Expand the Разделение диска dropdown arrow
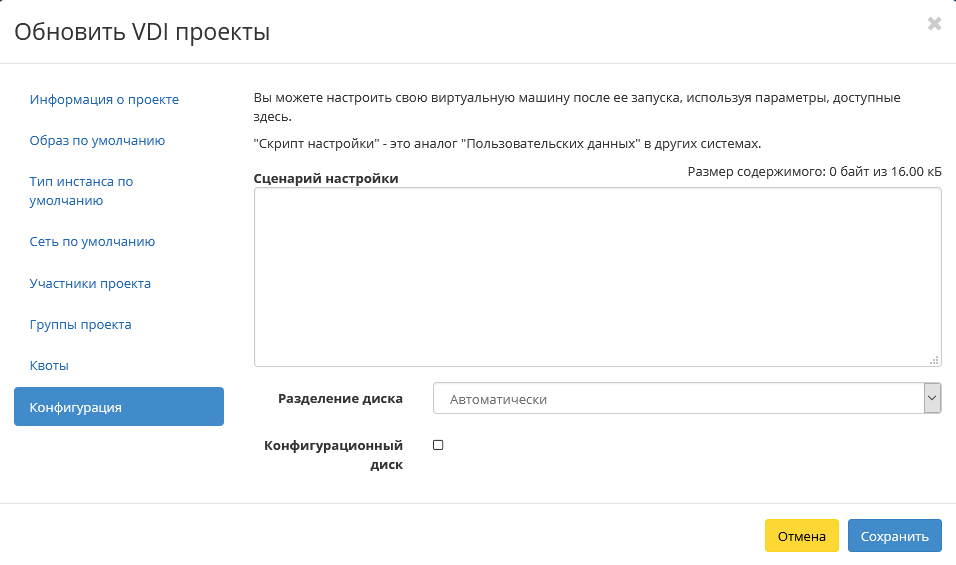The height and width of the screenshot is (565, 956). (932, 398)
